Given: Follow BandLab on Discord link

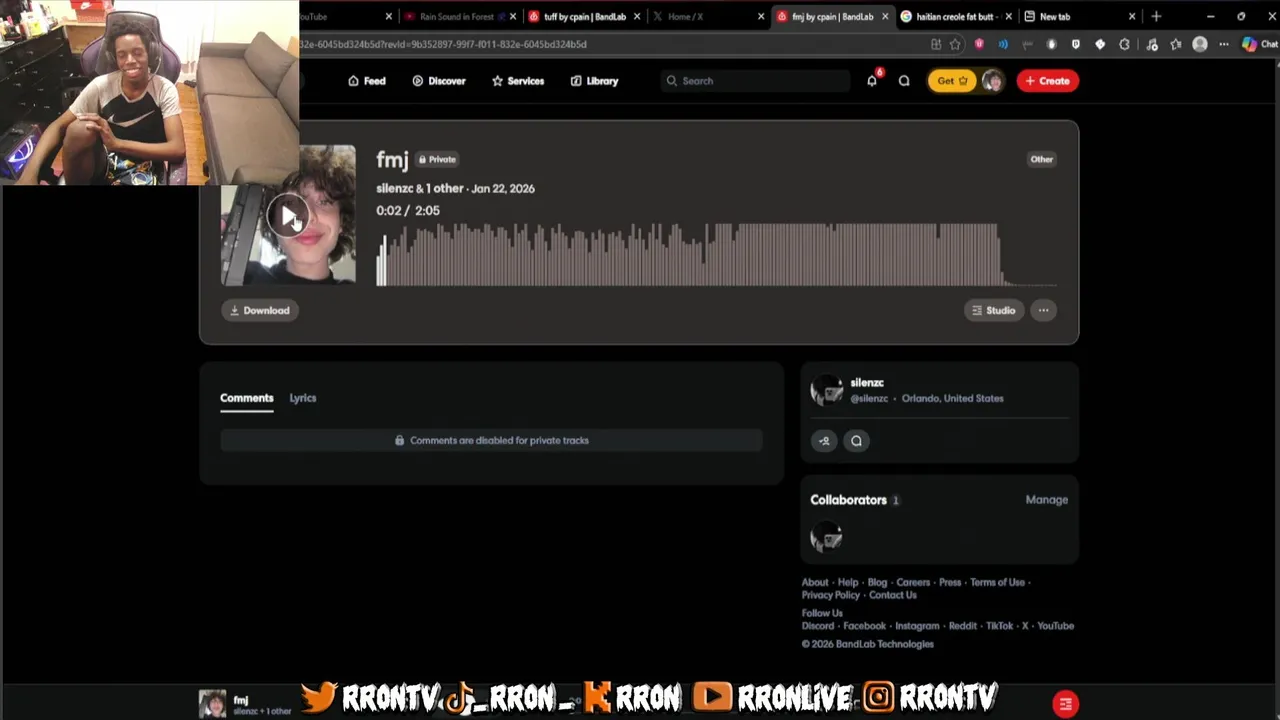Looking at the screenshot, I should (817, 626).
